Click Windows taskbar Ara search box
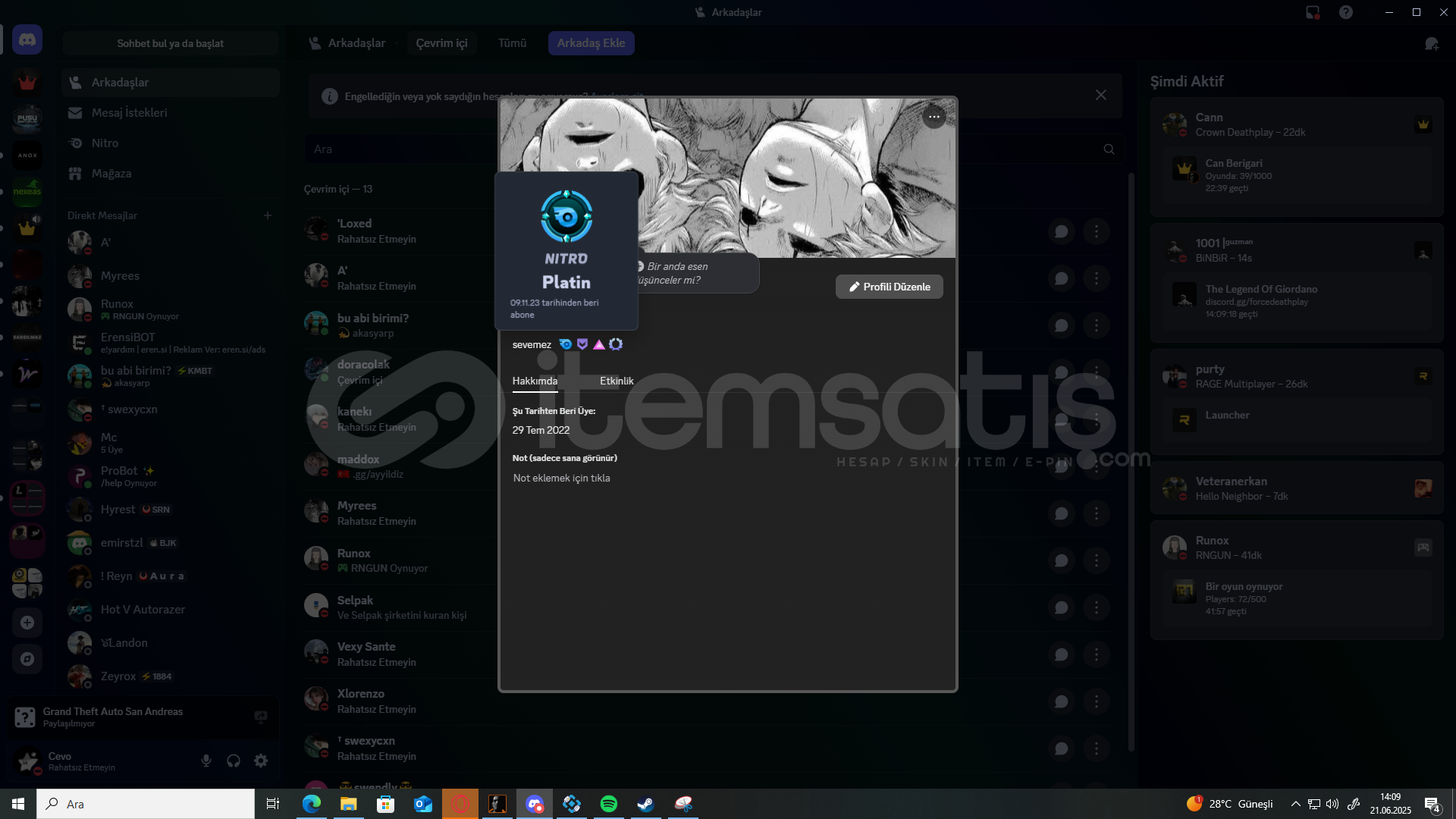Viewport: 1456px width, 819px height. click(x=146, y=804)
